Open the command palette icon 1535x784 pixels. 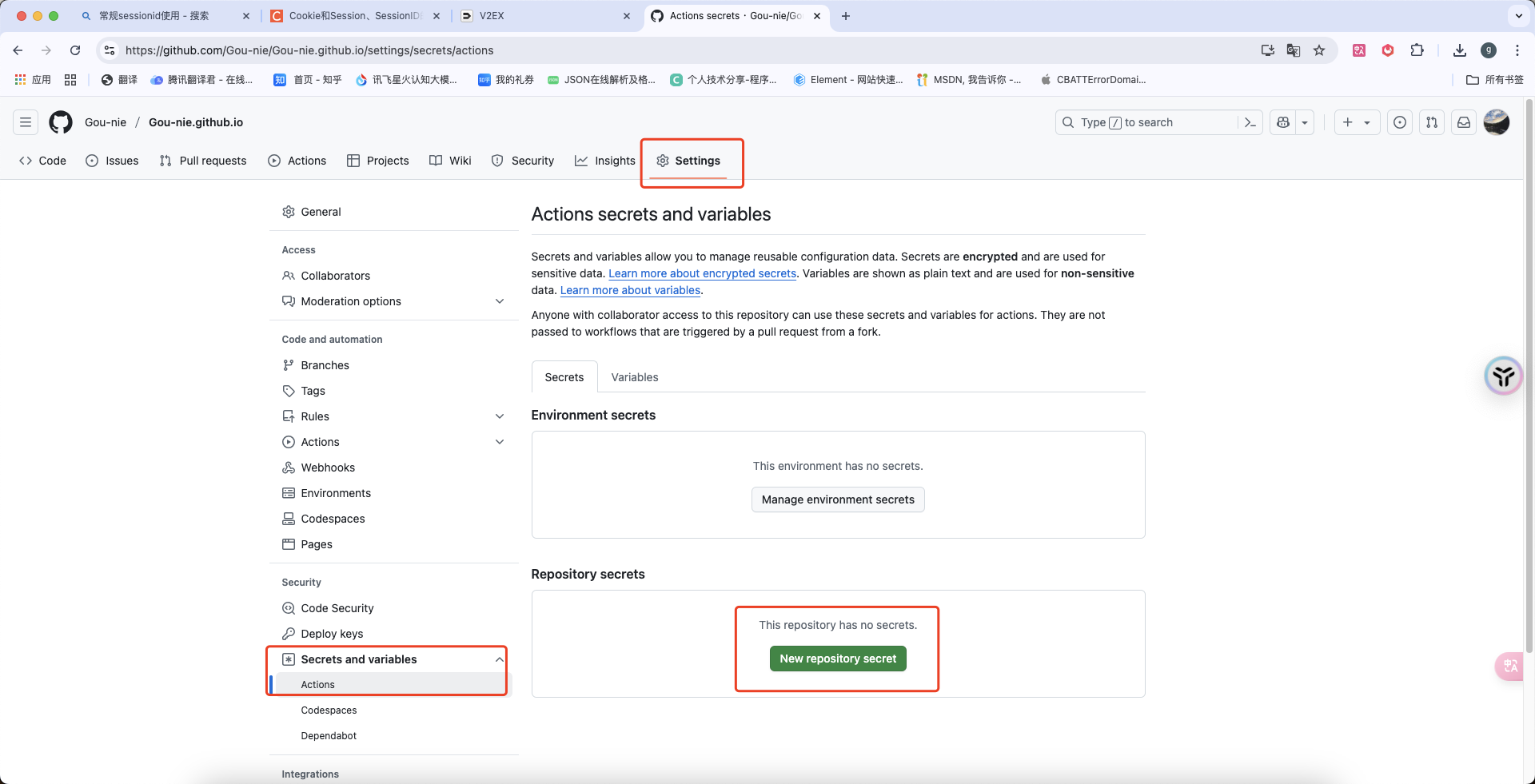pyautogui.click(x=1250, y=122)
